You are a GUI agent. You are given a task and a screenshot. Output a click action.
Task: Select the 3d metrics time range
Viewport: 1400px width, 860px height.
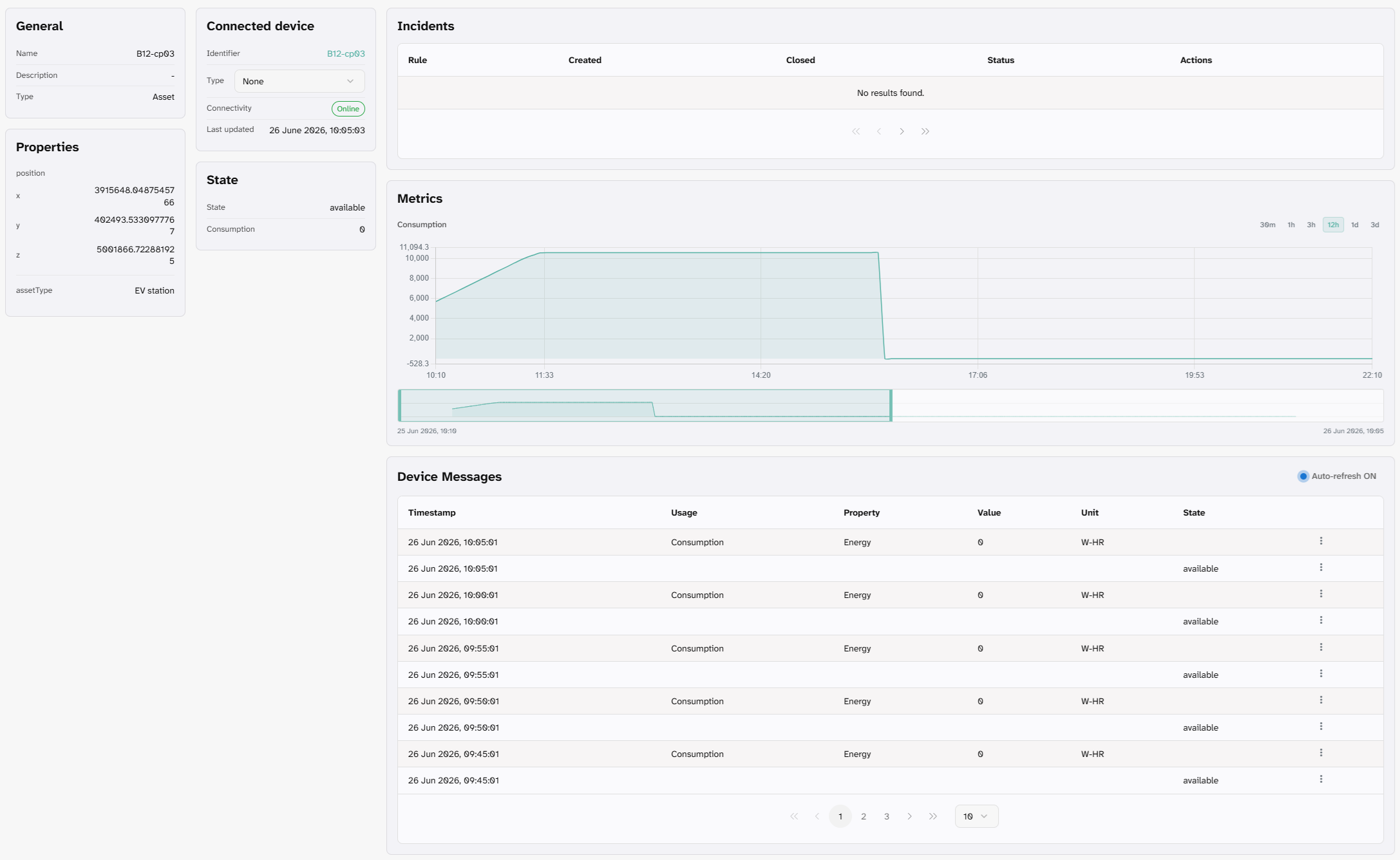pos(1375,225)
